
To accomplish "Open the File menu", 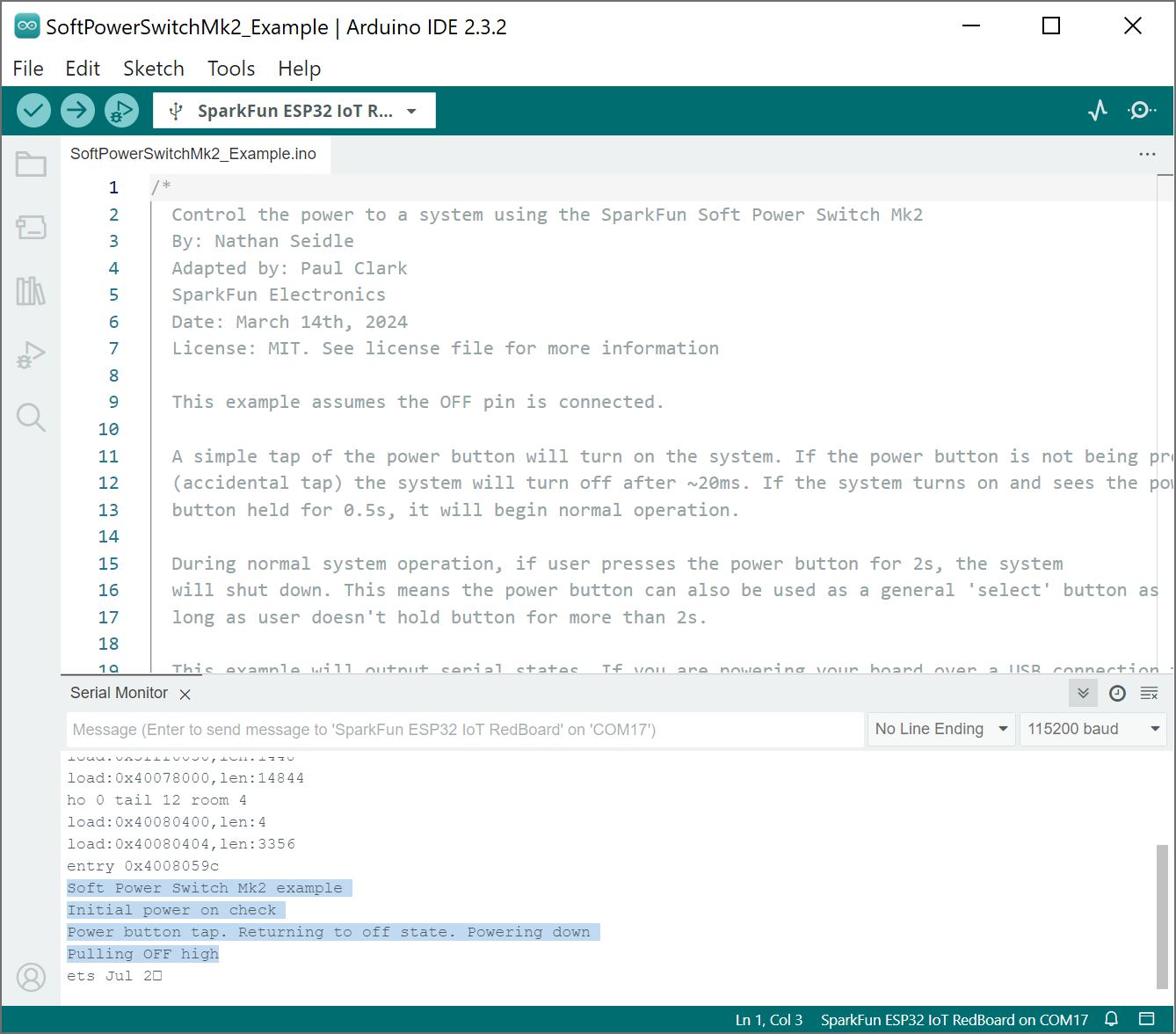I will (x=28, y=69).
